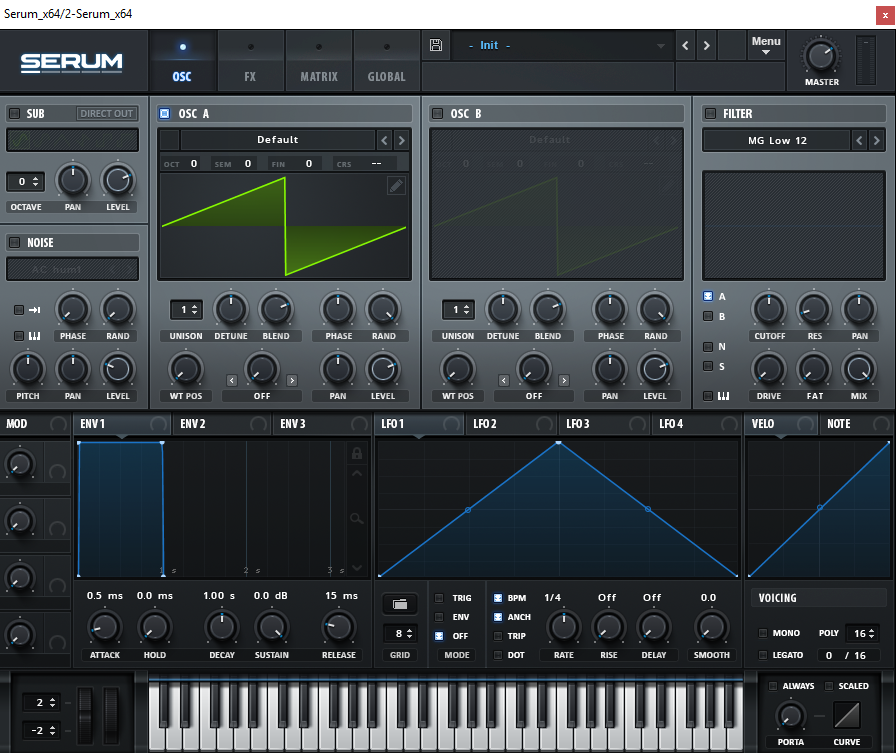Click the SUB octave stepper

[26, 182]
